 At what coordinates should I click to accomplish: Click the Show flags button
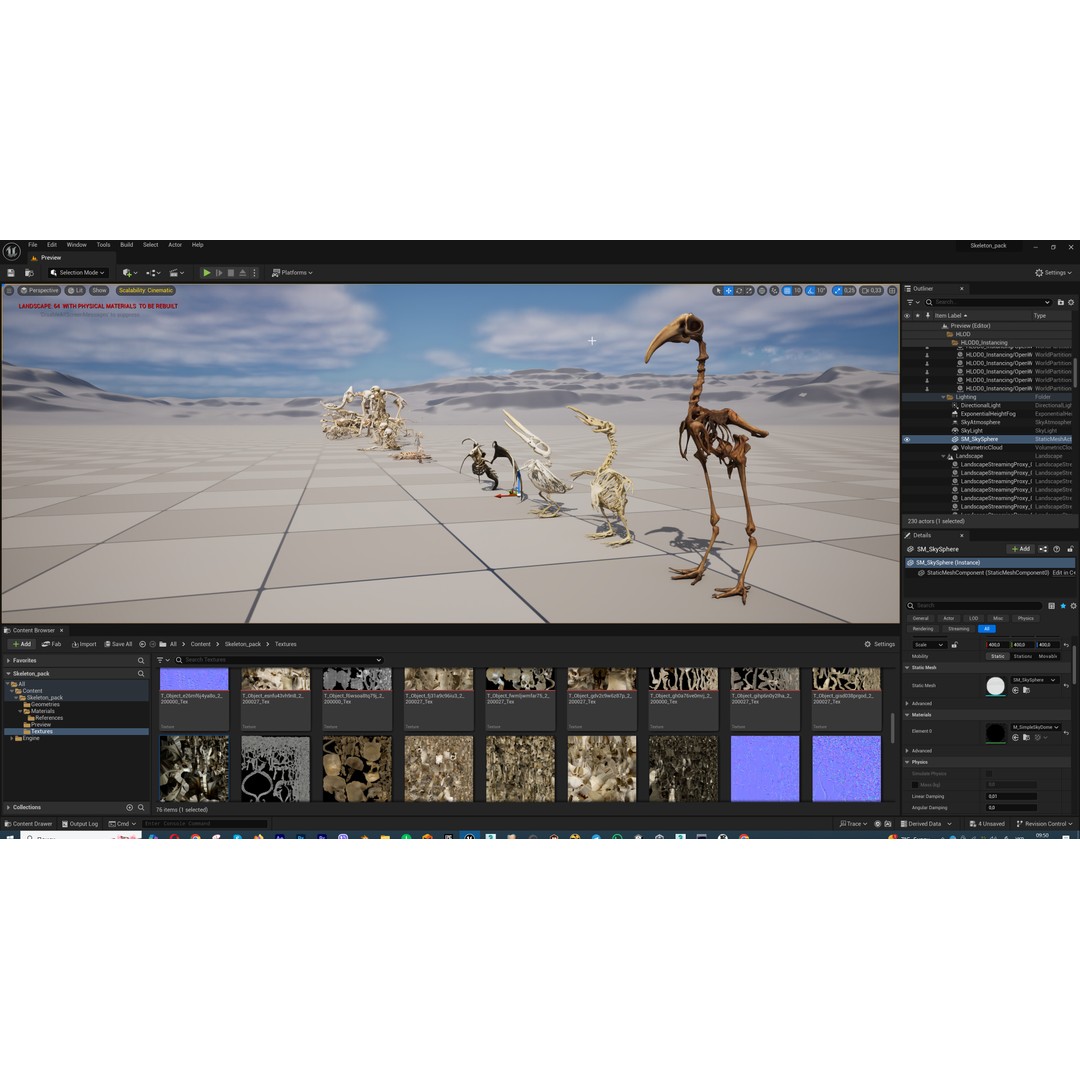pyautogui.click(x=100, y=291)
